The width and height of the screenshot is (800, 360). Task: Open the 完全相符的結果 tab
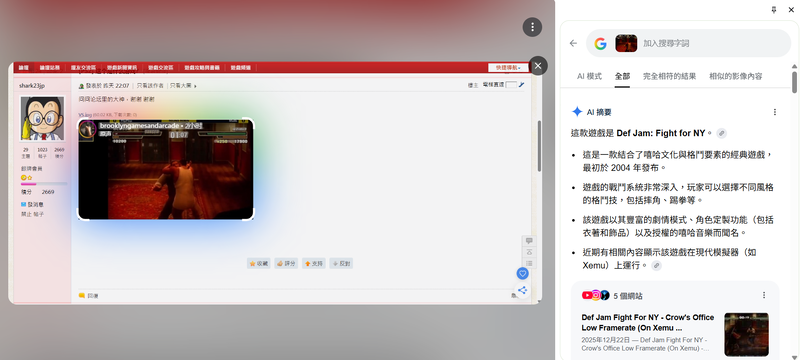(x=669, y=76)
